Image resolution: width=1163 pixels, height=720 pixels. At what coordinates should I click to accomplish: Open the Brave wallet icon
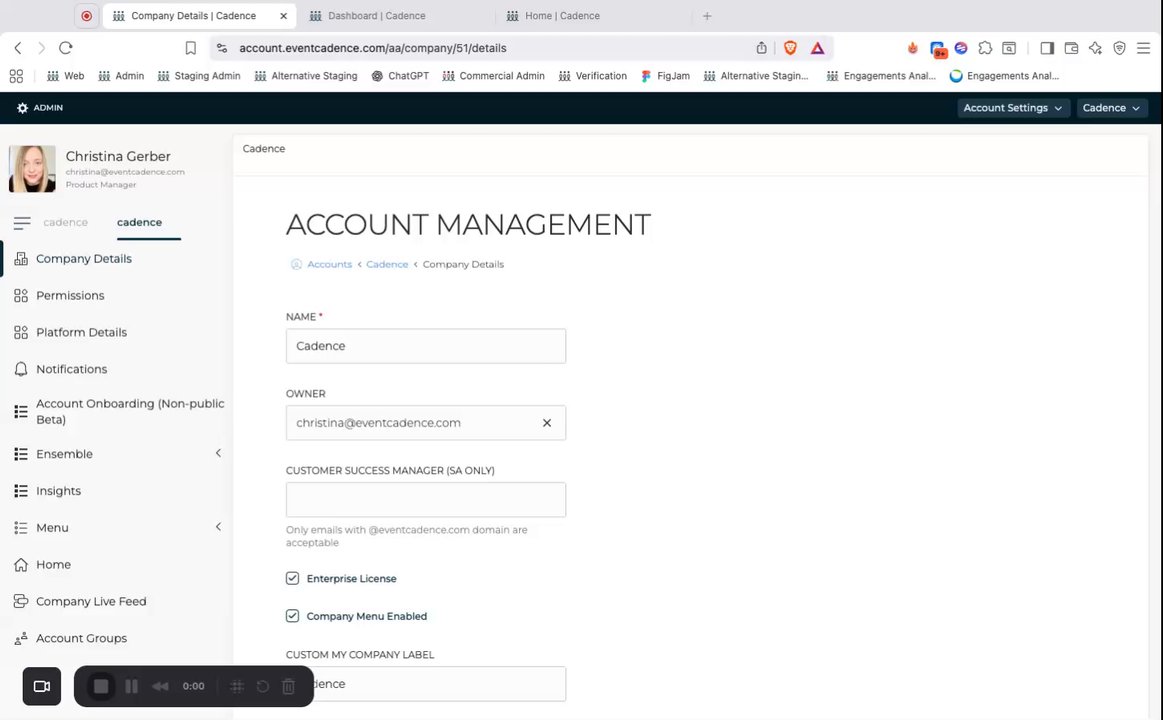click(x=1071, y=48)
